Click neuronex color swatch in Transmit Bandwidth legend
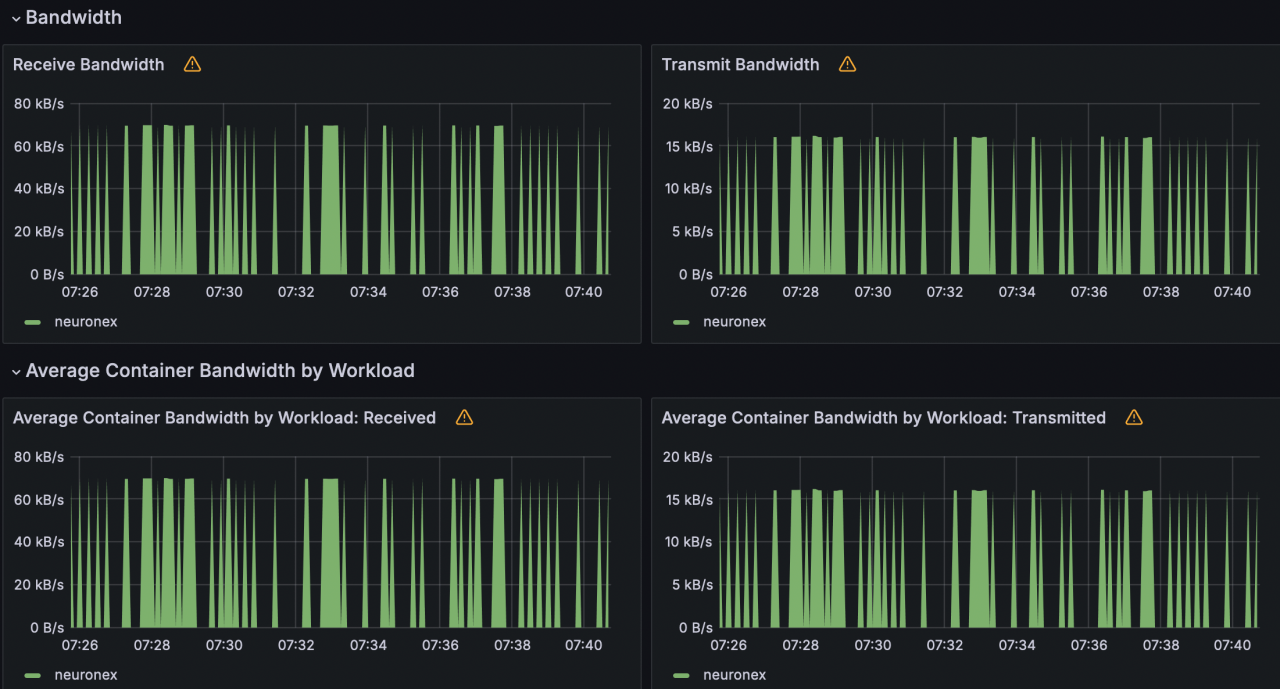Screen dimensions: 1280x689 coord(682,322)
